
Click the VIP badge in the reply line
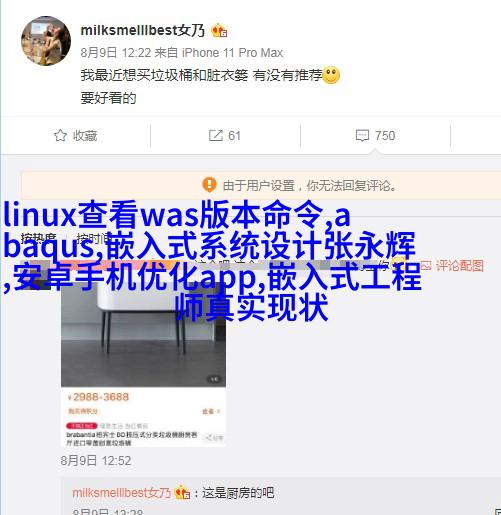pyautogui.click(x=182, y=492)
